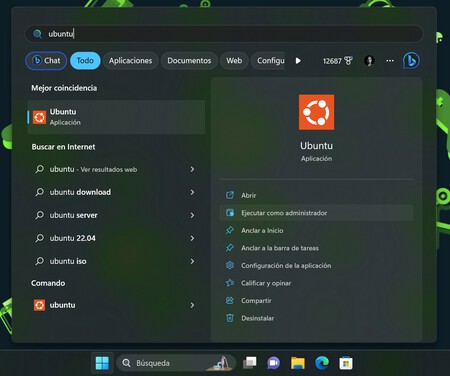Click the 'ubuntu - Ver resultados web' text
Image resolution: width=450 pixels, height=376 pixels.
(93, 169)
